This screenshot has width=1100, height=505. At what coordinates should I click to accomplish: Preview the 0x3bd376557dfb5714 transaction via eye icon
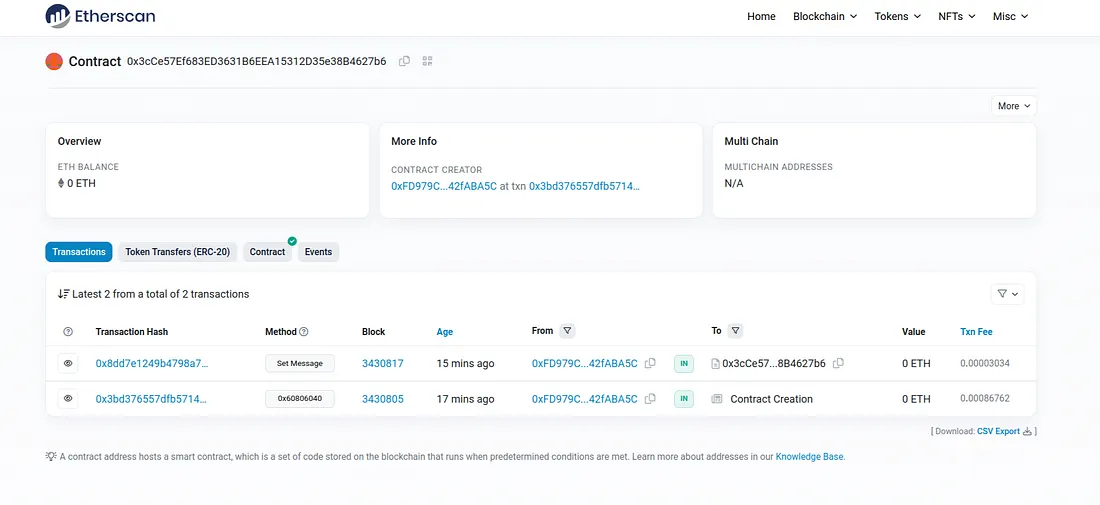[68, 399]
